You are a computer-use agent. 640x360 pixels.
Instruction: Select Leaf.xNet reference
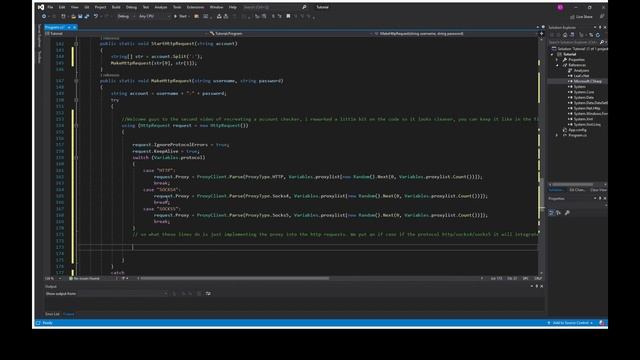pyautogui.click(x=581, y=76)
